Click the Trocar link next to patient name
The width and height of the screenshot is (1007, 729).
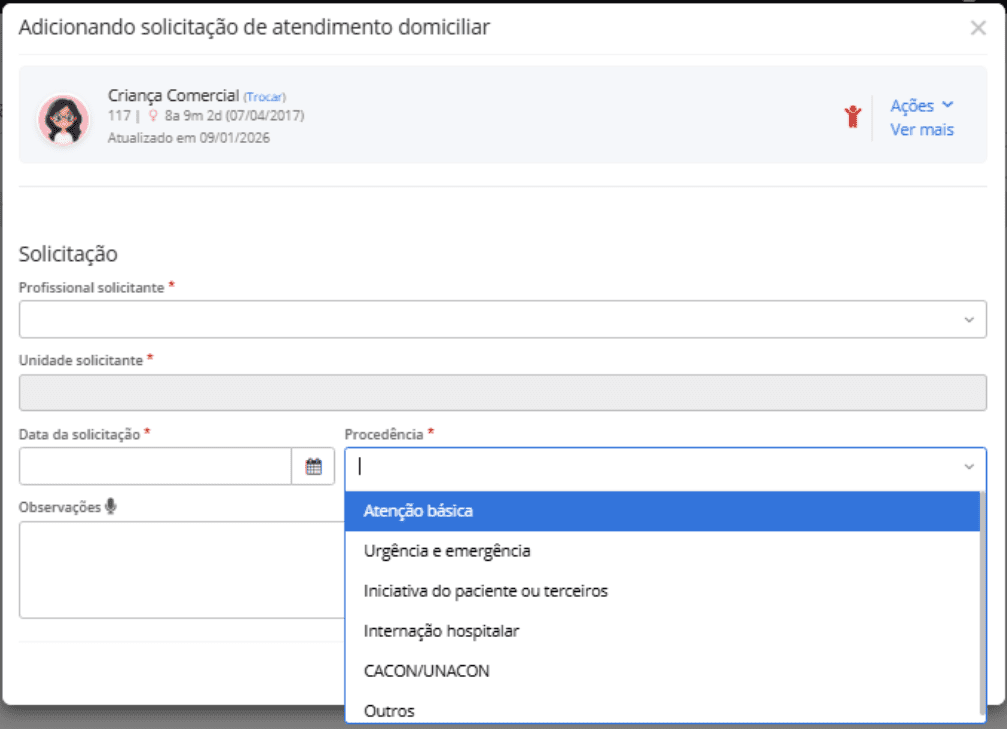pyautogui.click(x=265, y=97)
